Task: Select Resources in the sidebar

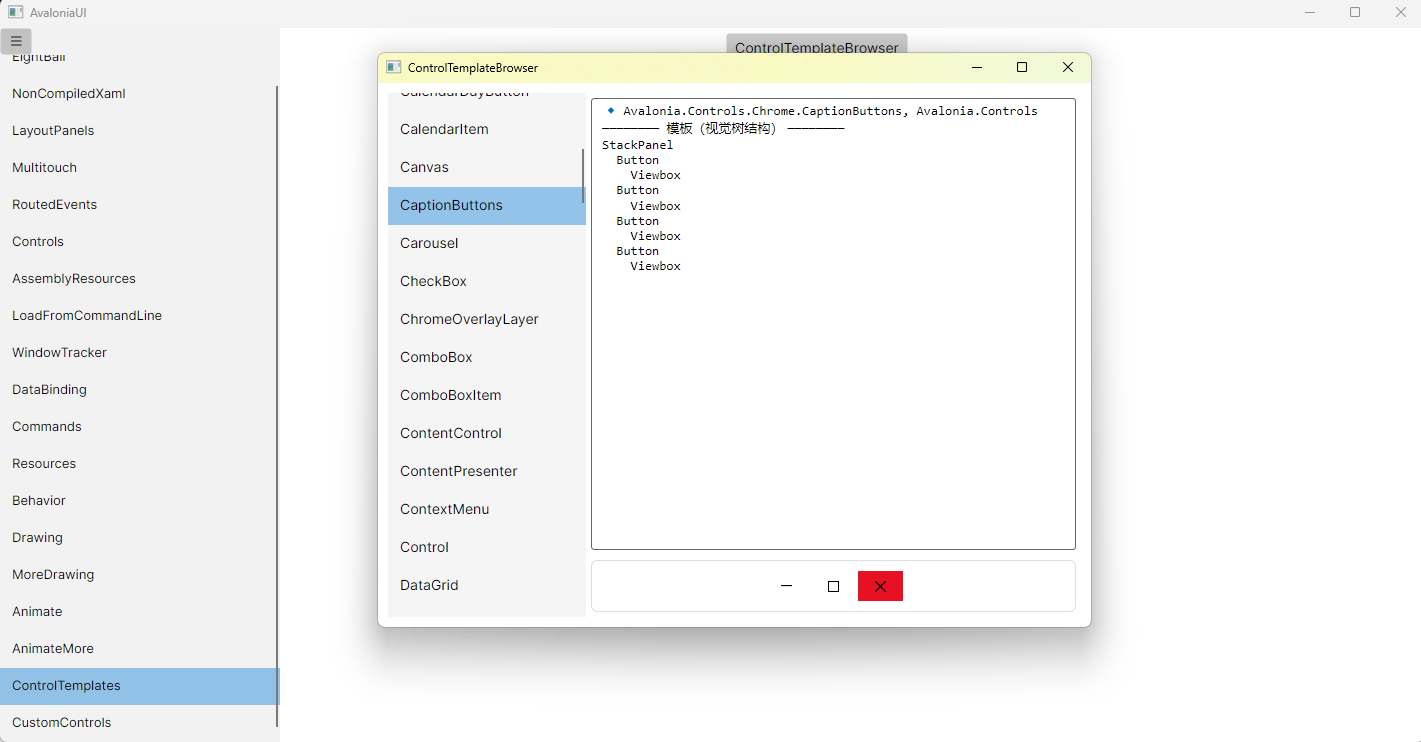Action: pos(138,464)
